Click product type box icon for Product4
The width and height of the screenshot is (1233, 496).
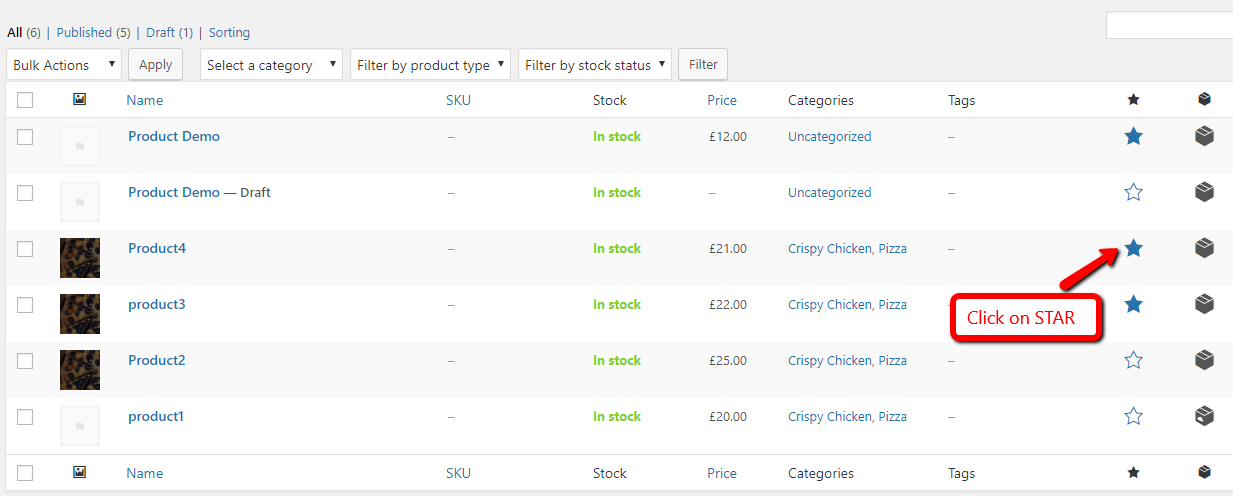point(1204,248)
